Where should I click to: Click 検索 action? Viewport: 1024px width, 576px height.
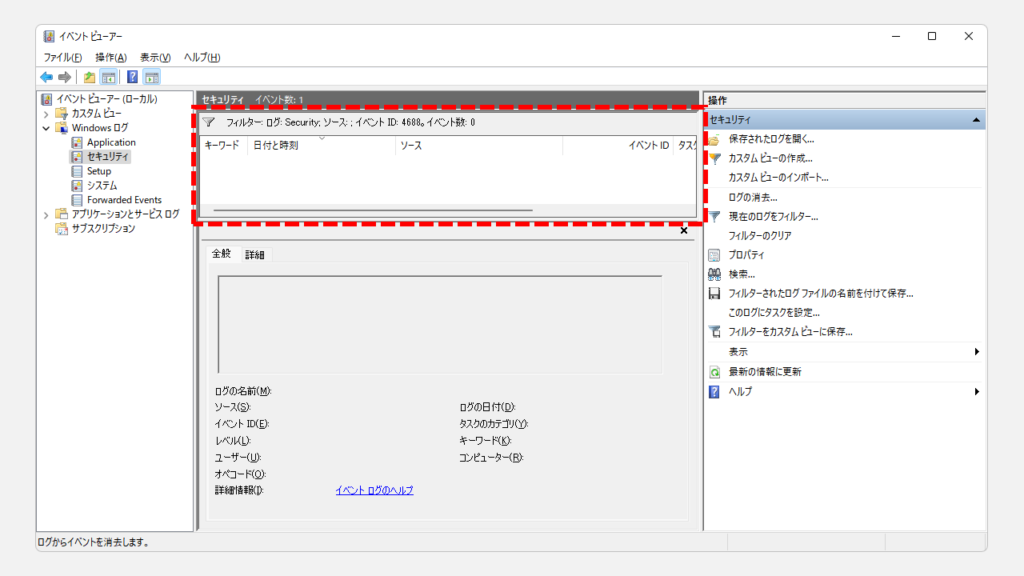tap(741, 274)
